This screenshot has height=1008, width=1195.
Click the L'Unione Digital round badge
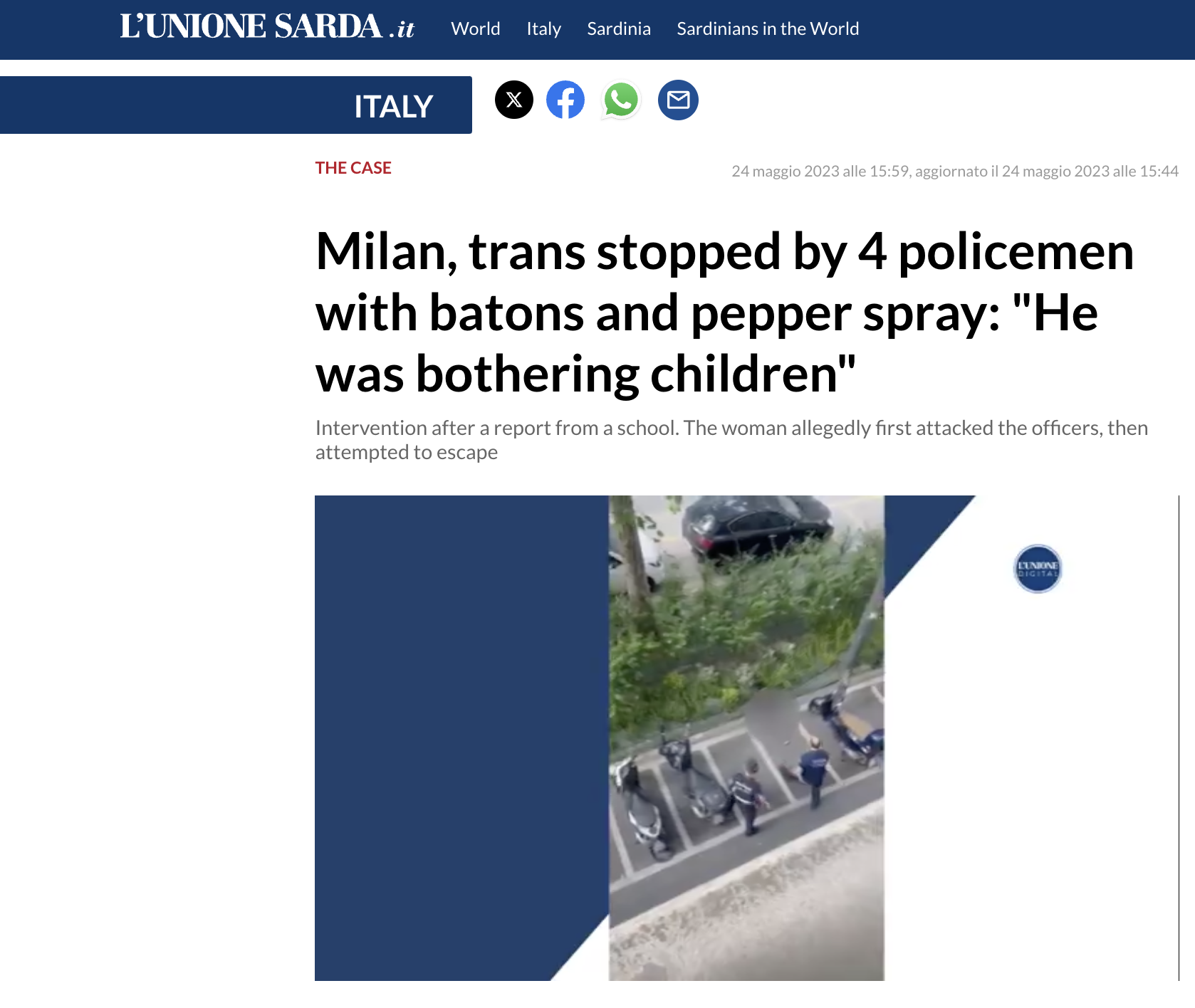tap(1038, 569)
